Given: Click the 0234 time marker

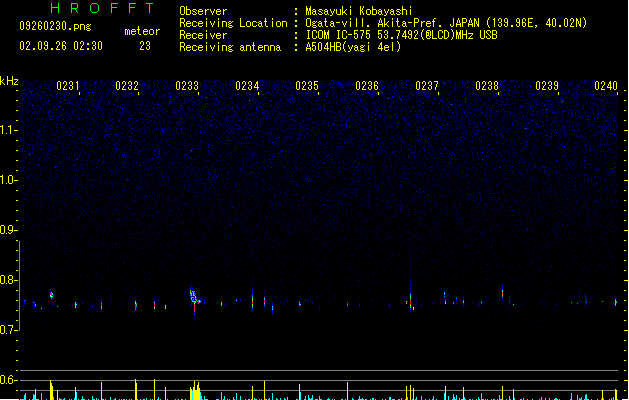Looking at the screenshot, I should [247, 86].
